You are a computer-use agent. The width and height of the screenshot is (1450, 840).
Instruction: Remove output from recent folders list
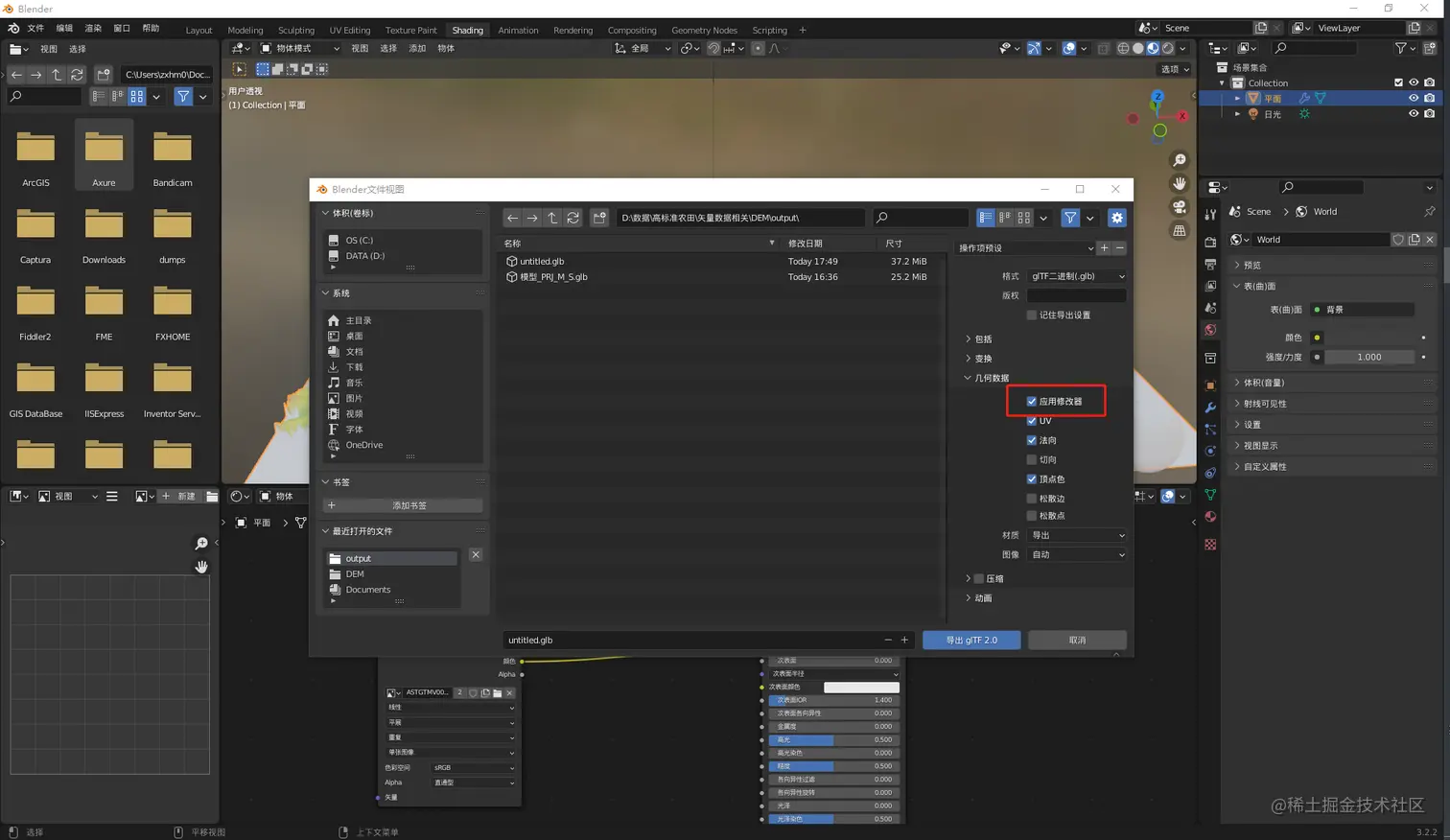[x=476, y=554]
